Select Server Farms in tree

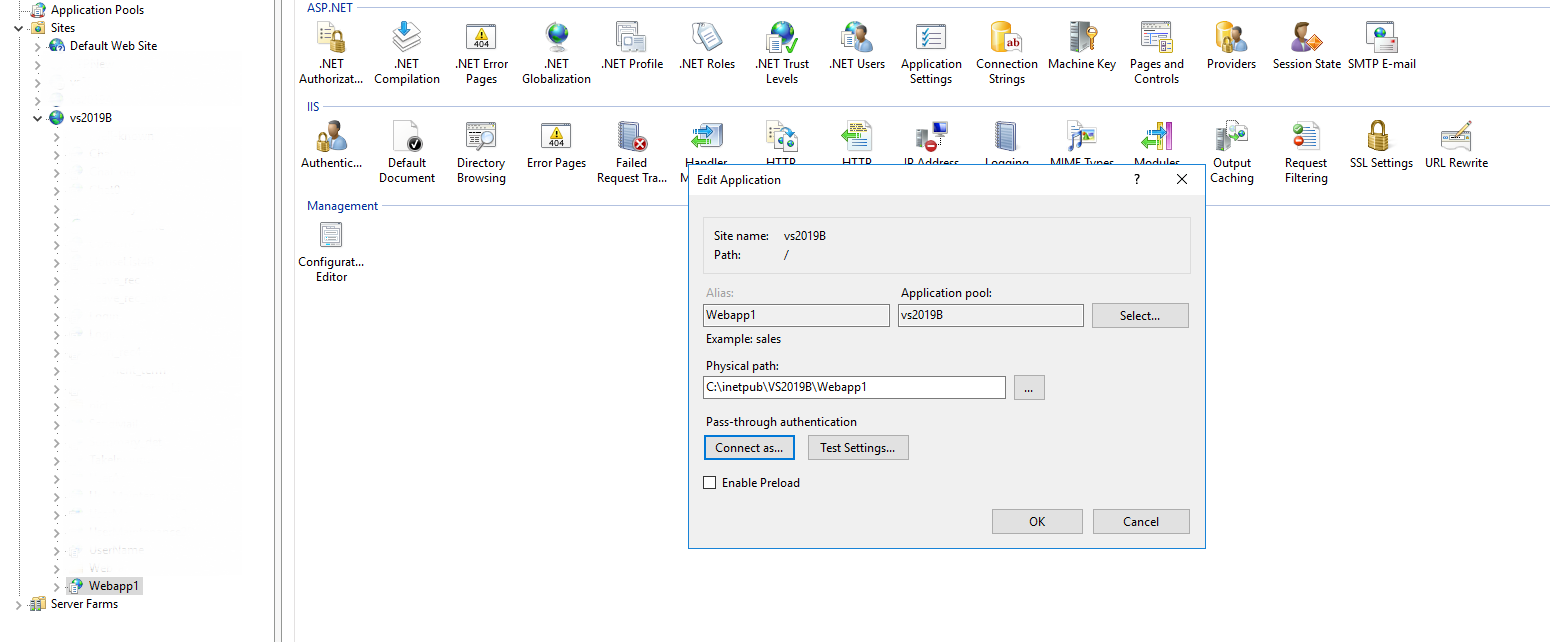pyautogui.click(x=84, y=604)
